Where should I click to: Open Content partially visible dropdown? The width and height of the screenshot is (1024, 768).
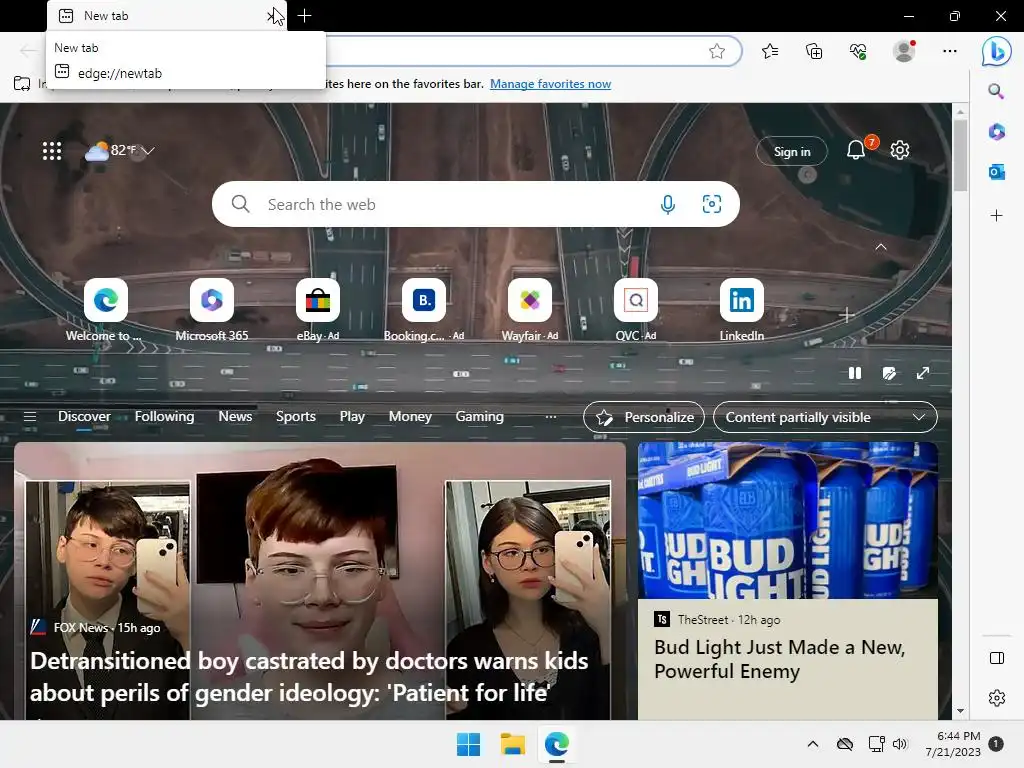[825, 417]
